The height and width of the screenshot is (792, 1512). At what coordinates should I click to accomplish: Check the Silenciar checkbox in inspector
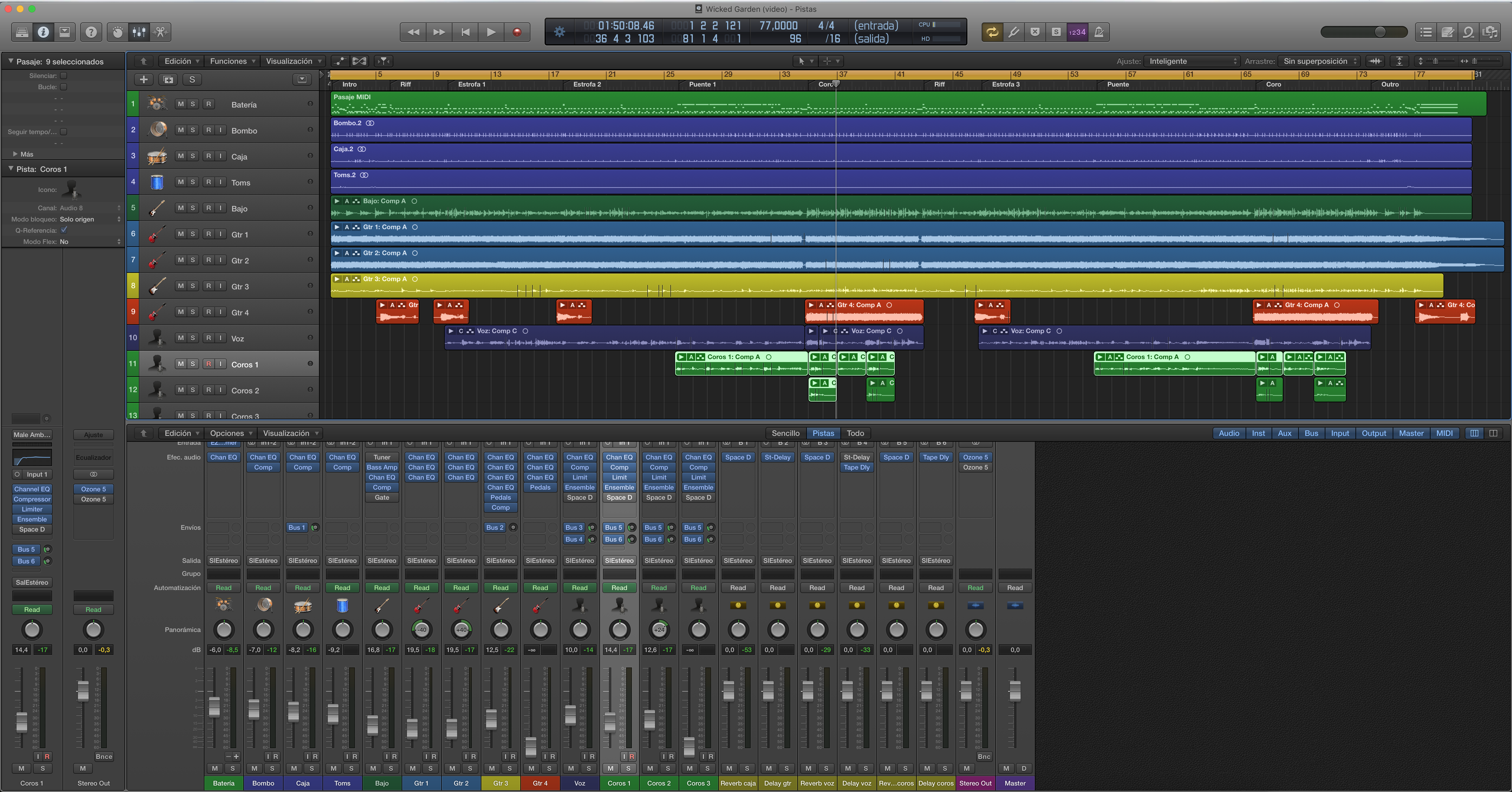click(63, 76)
